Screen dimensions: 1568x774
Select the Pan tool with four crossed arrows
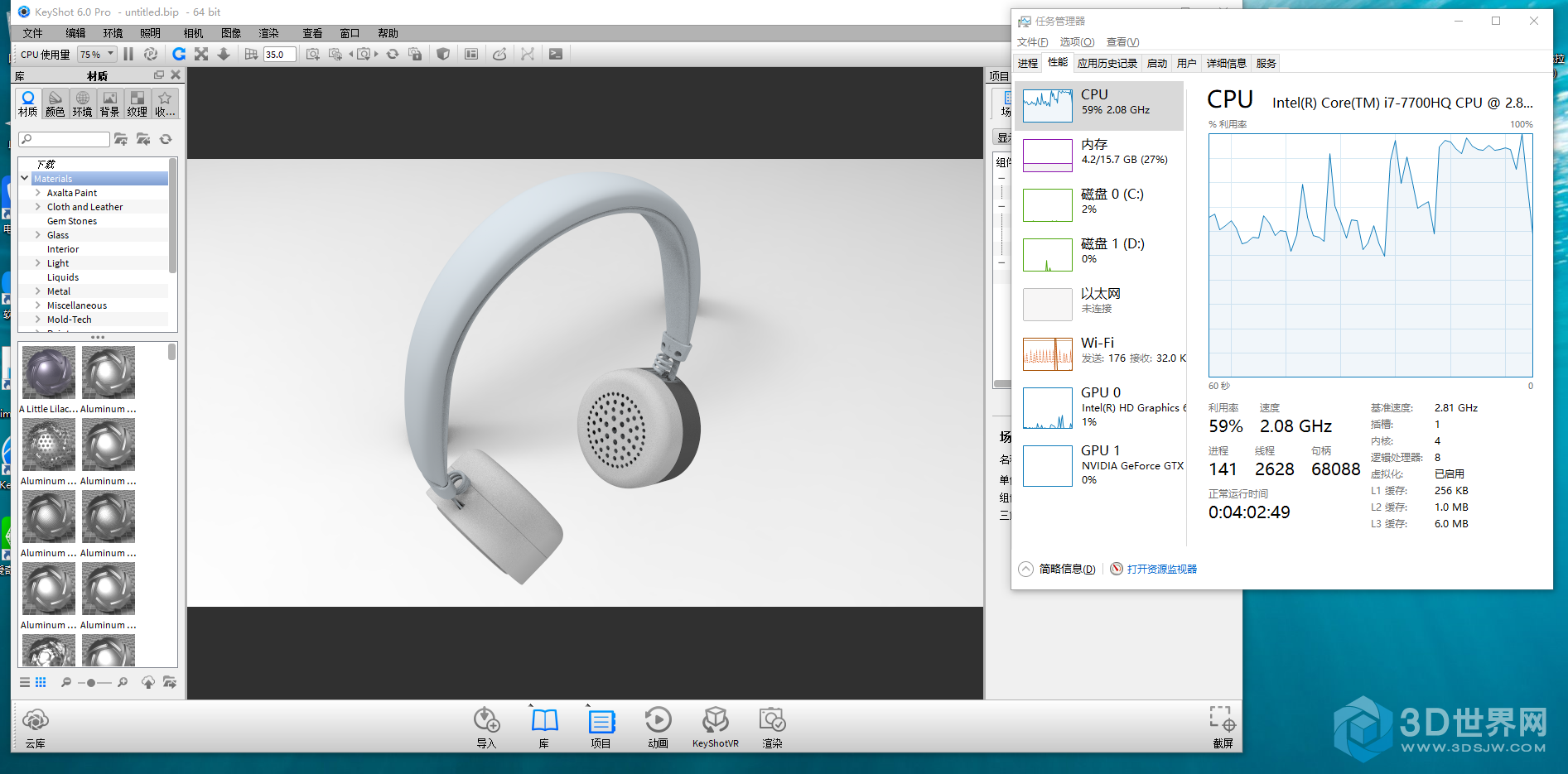(201, 54)
